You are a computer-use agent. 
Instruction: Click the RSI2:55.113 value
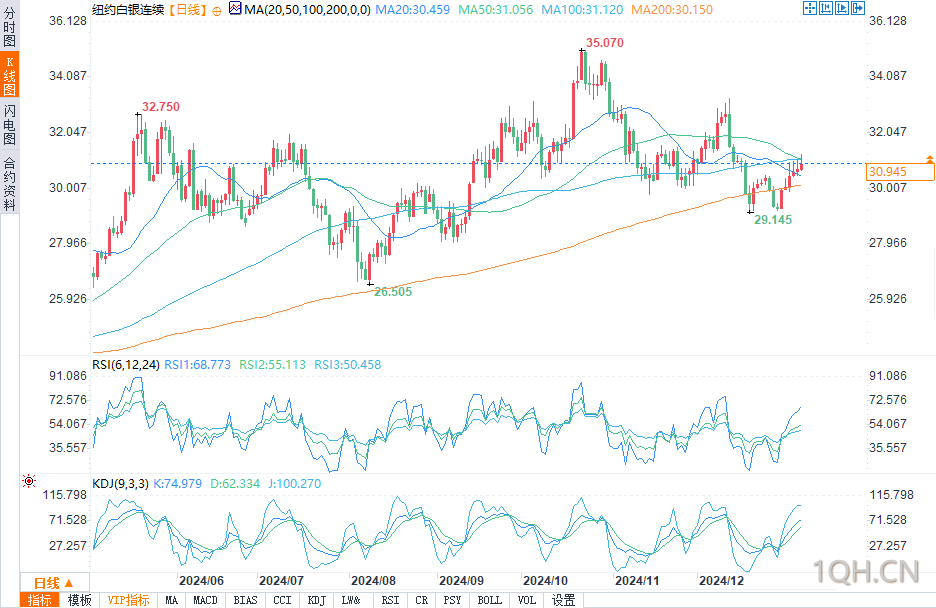click(x=272, y=365)
